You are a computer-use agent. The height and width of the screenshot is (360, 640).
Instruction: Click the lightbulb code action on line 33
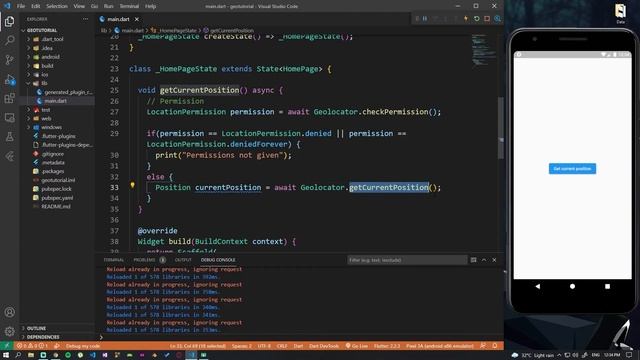pos(133,185)
